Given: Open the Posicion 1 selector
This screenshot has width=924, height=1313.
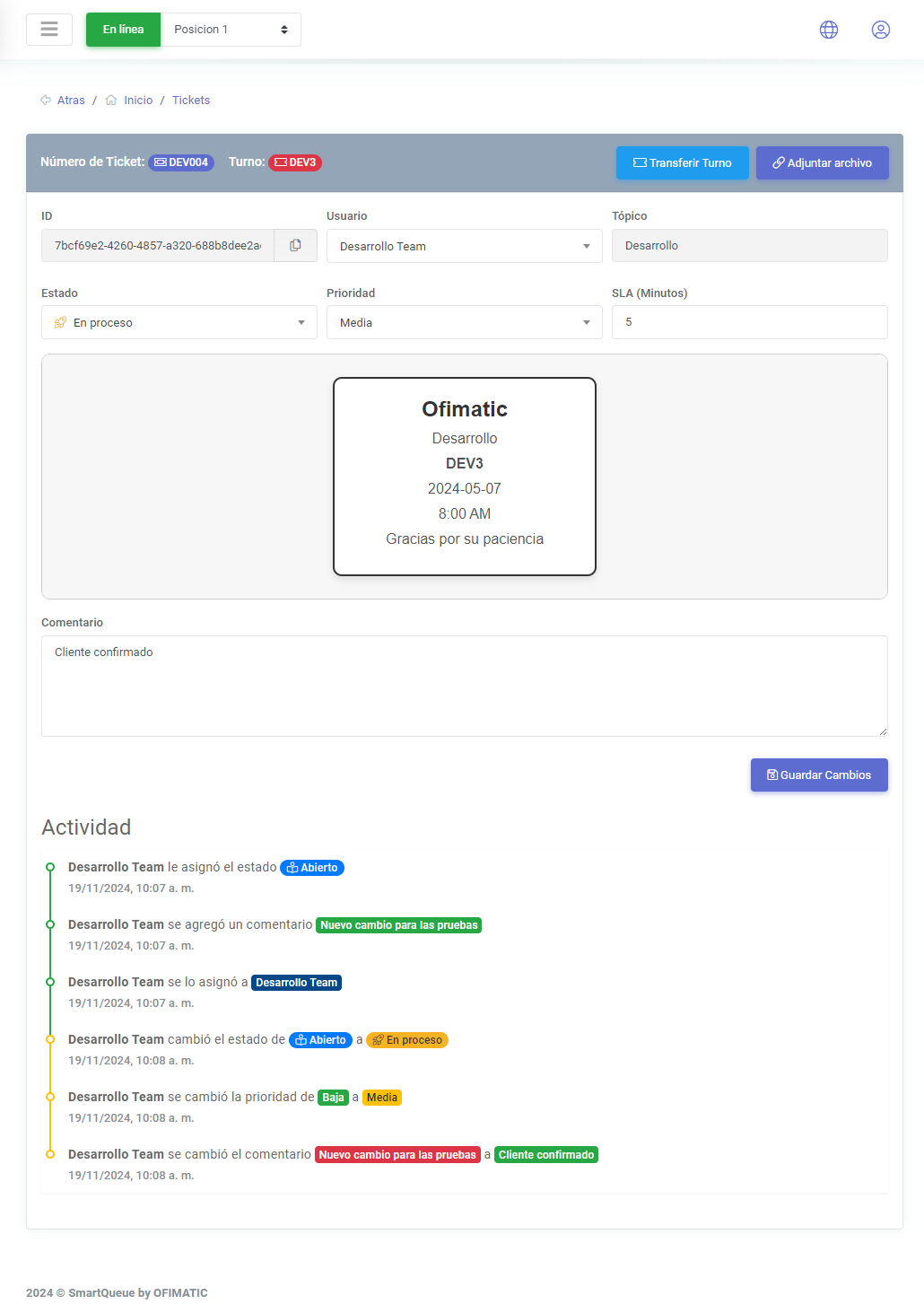Looking at the screenshot, I should pyautogui.click(x=231, y=30).
